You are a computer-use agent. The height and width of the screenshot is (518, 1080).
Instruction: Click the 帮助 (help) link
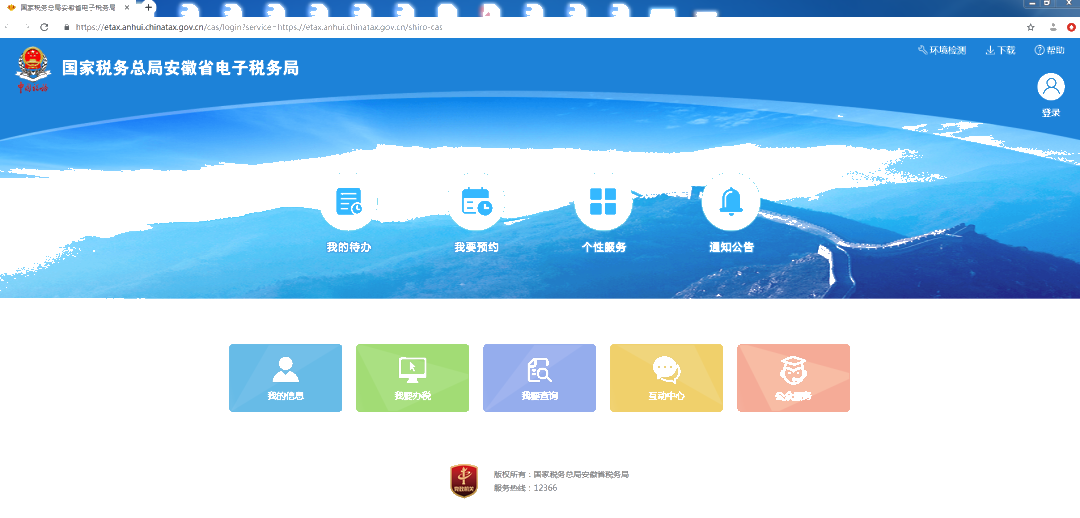[1050, 50]
